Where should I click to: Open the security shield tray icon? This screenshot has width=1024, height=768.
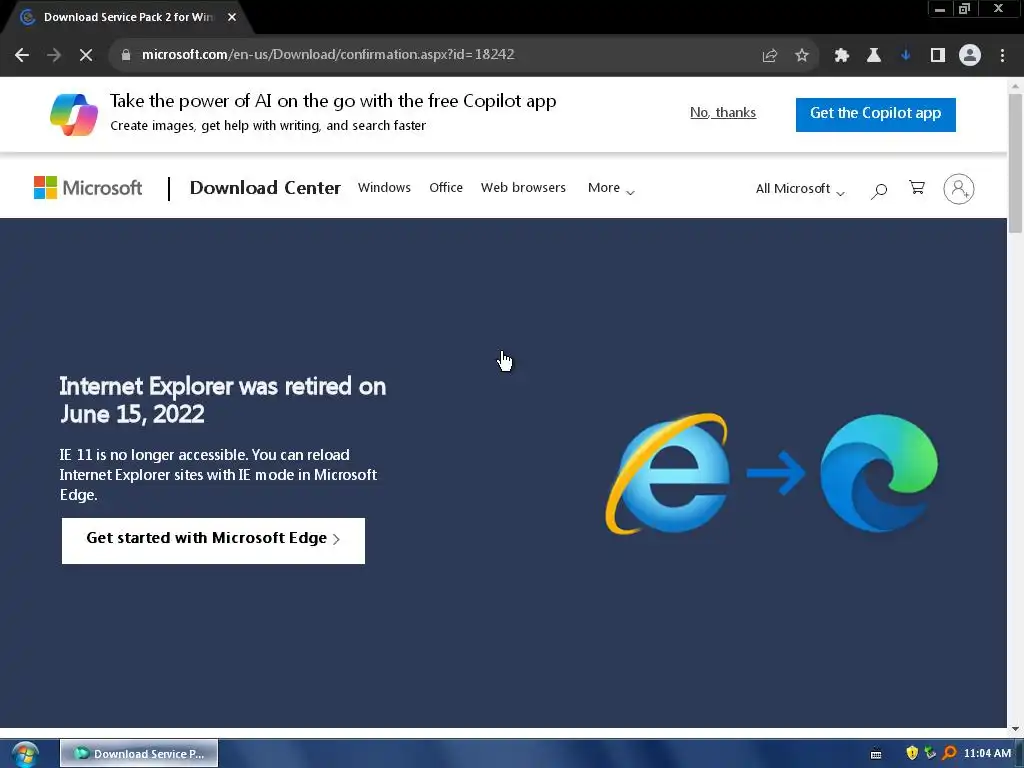point(912,753)
